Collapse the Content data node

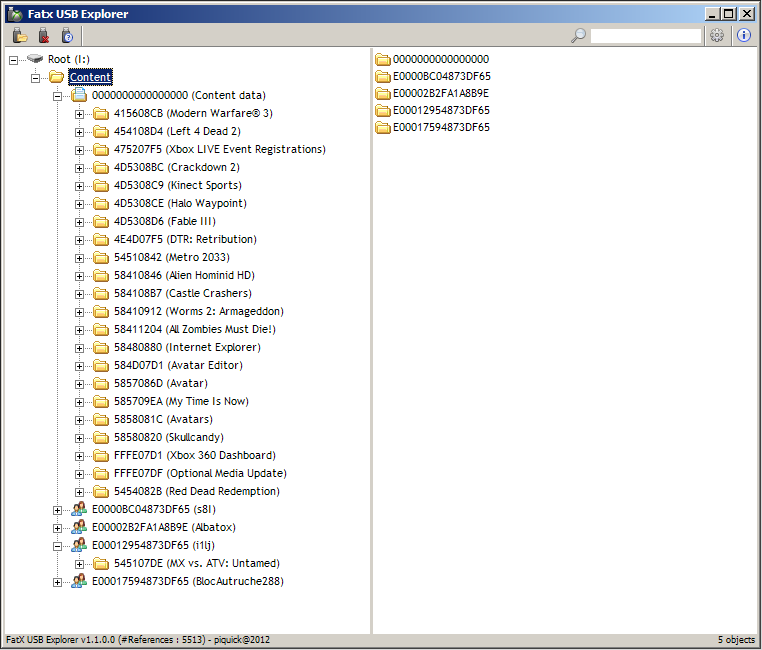tap(57, 96)
